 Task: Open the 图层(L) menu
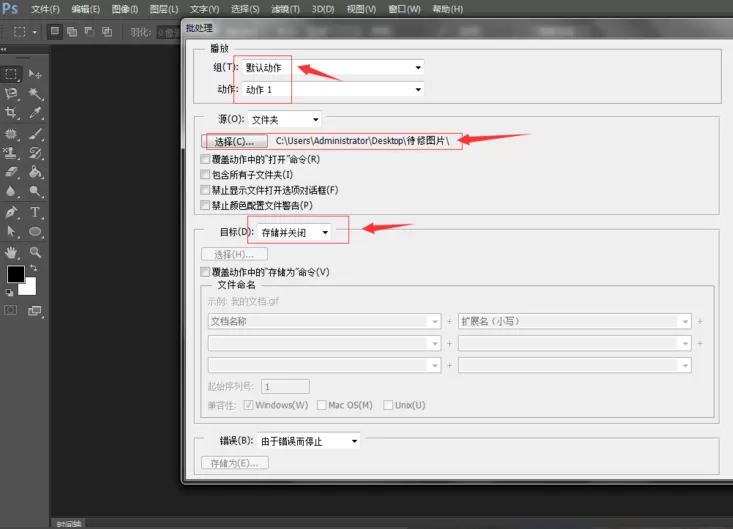click(x=164, y=9)
